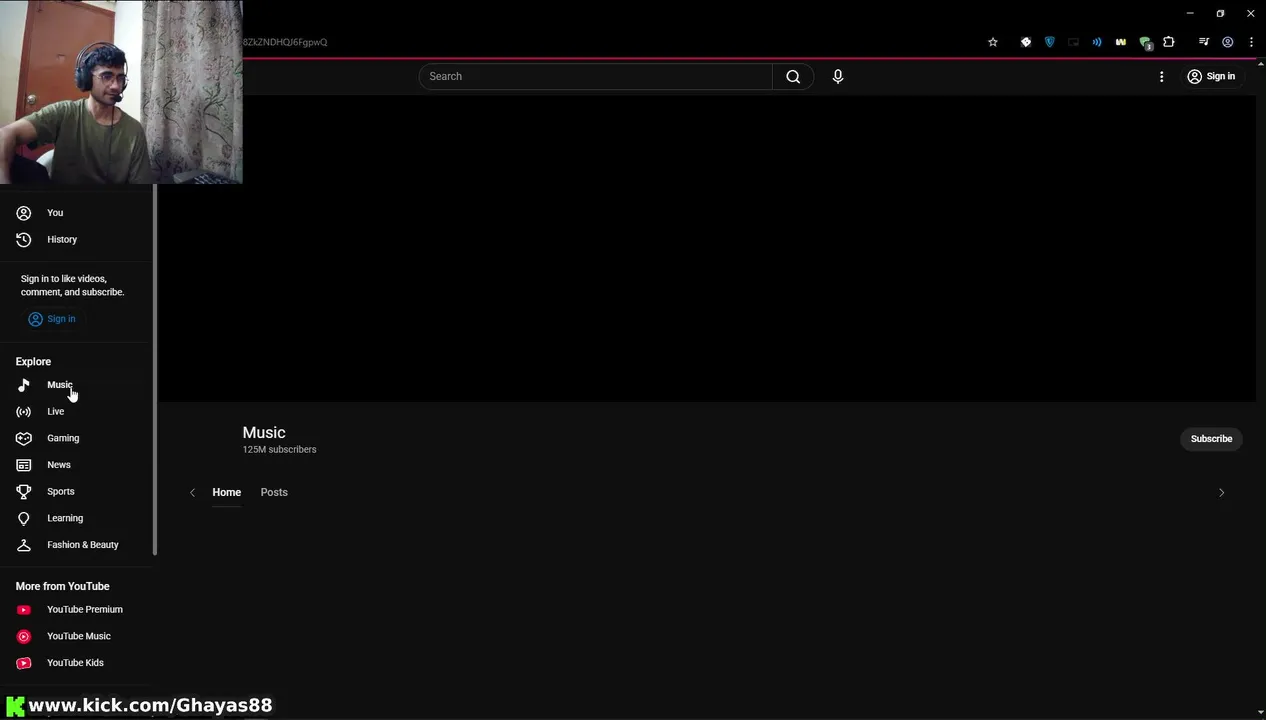Open the Chrome three-dot menu

pos(1251,42)
